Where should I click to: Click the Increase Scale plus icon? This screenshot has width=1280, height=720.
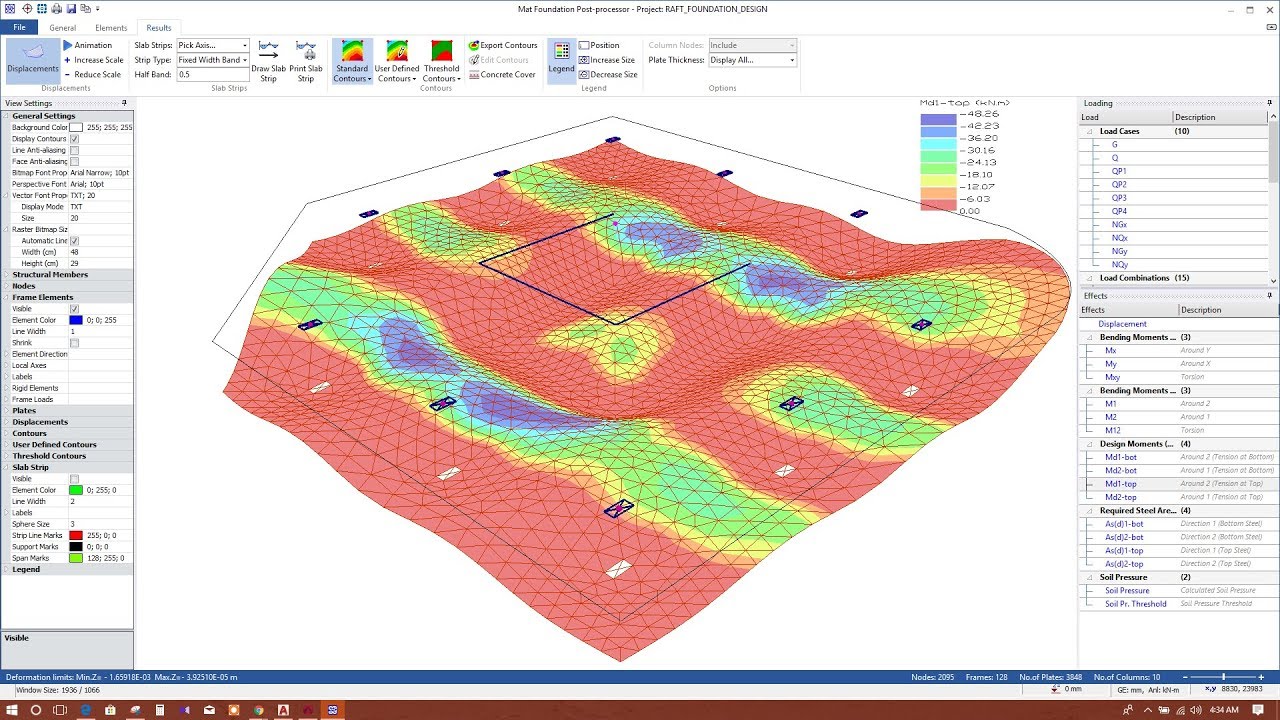68,60
